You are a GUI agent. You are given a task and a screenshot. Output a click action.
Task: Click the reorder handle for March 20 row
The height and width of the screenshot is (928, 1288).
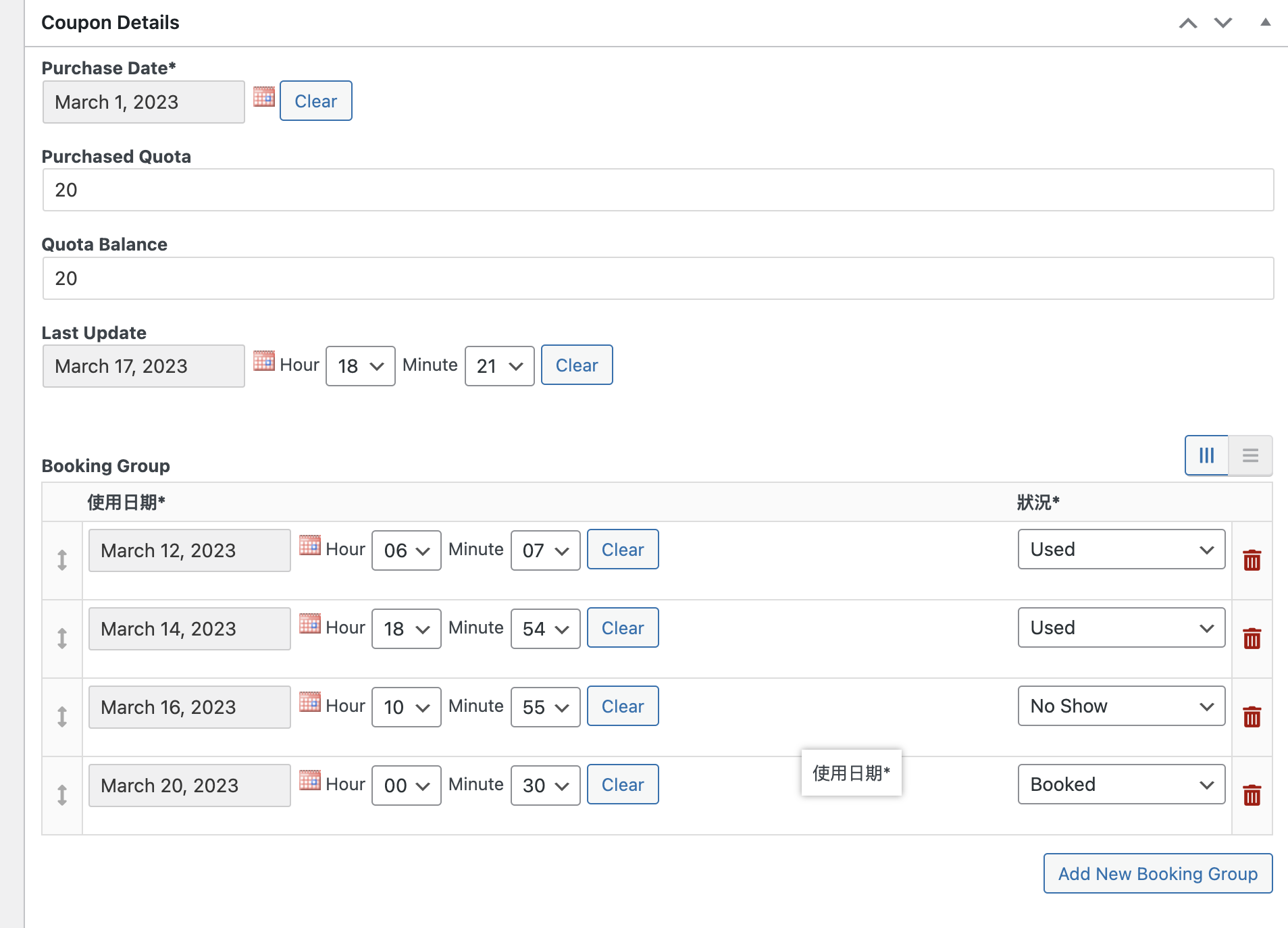pyautogui.click(x=62, y=795)
